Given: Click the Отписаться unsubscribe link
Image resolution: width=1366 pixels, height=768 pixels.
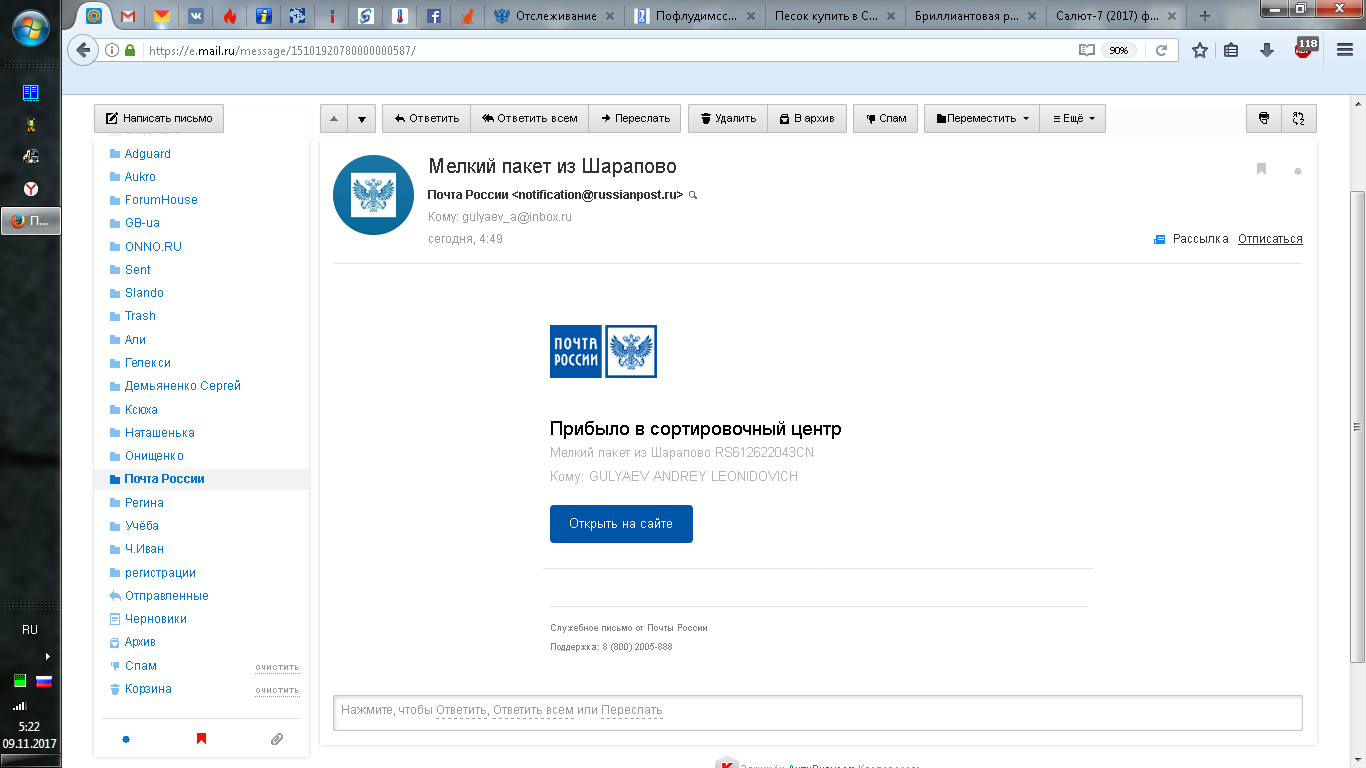Looking at the screenshot, I should [1270, 239].
